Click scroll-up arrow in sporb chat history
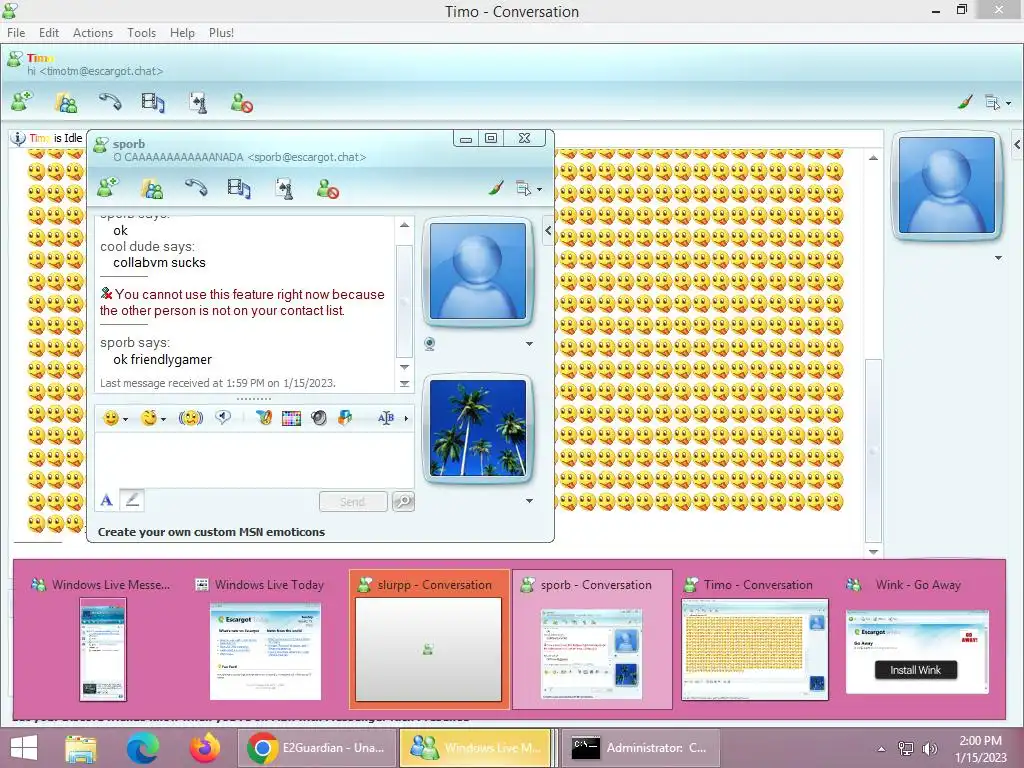Viewport: 1024px width, 768px height. click(x=404, y=225)
